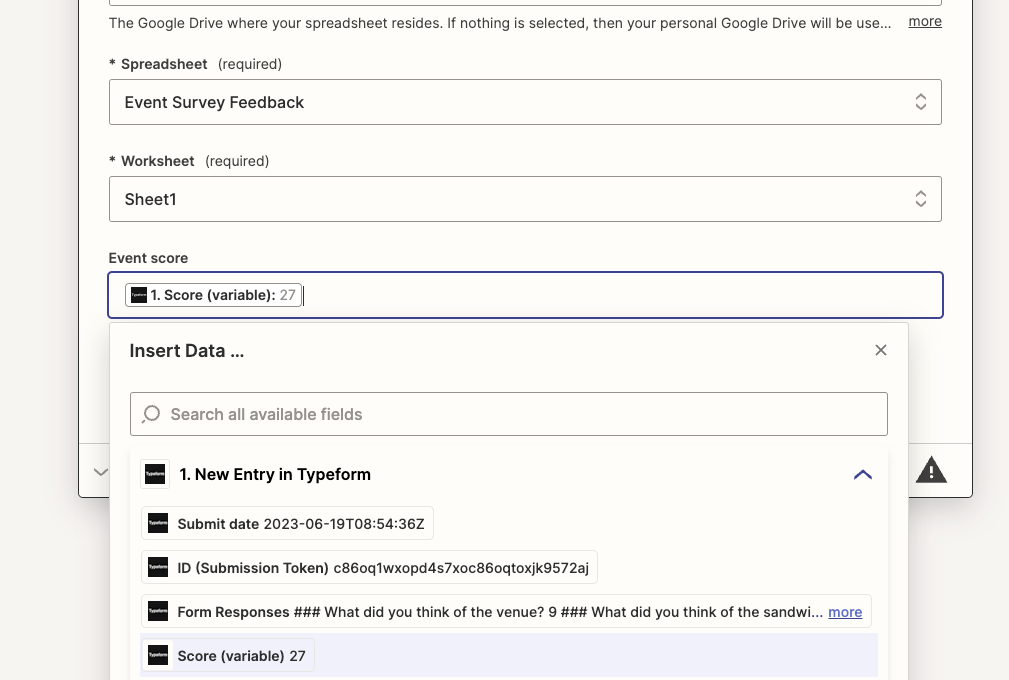Expand the chevron at the panel's bottom left
Viewport: 1009px width, 680px height.
[x=100, y=472]
